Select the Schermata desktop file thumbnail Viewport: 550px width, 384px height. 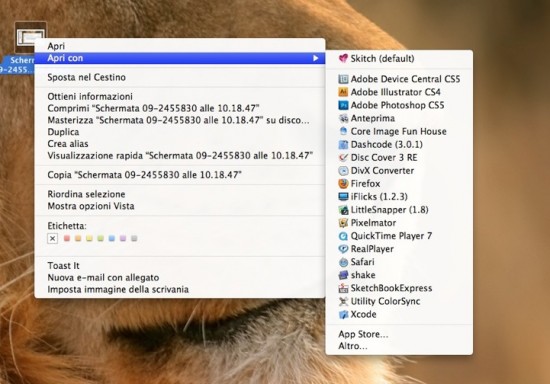[x=30, y=37]
